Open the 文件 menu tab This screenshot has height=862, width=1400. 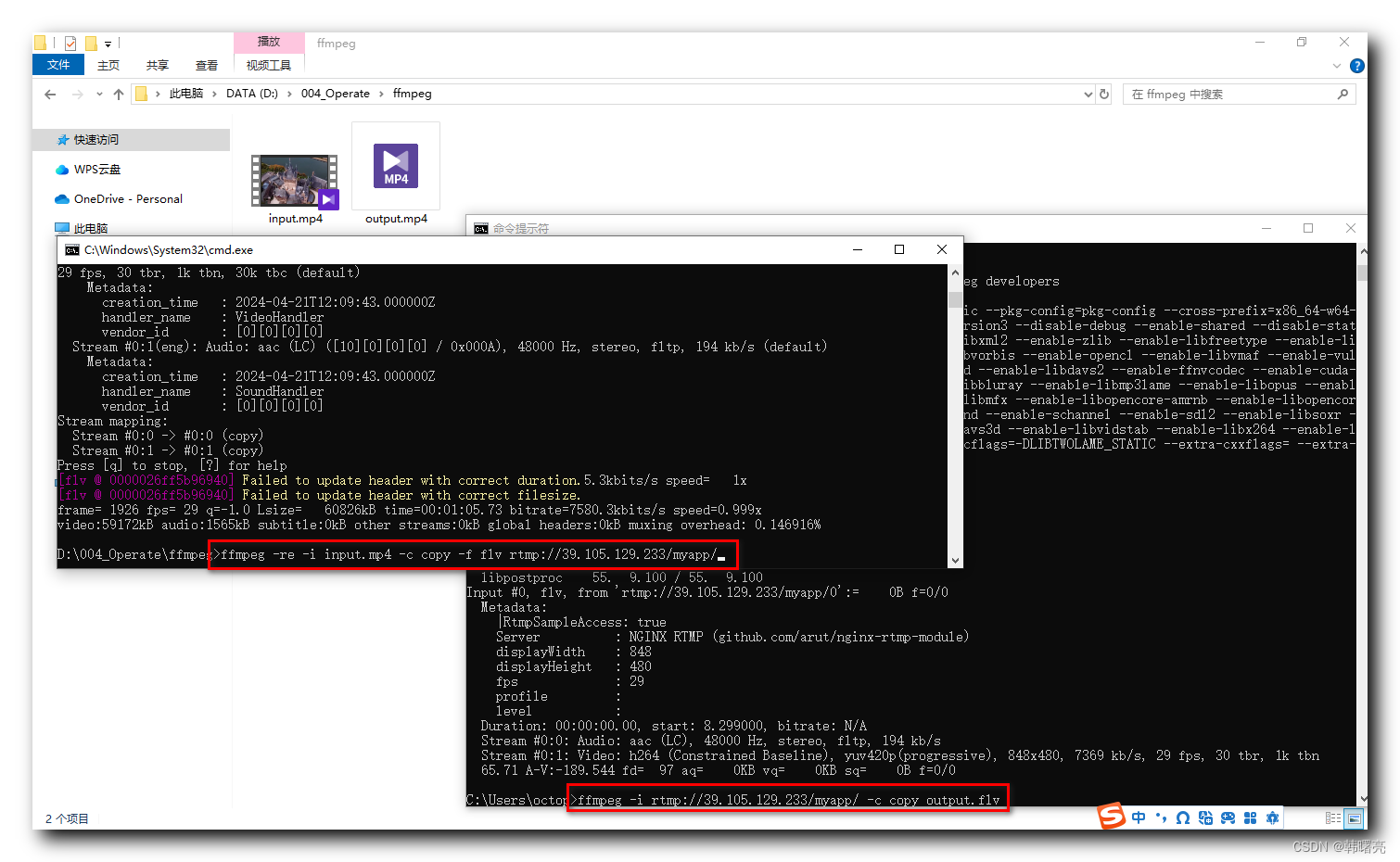(x=57, y=65)
